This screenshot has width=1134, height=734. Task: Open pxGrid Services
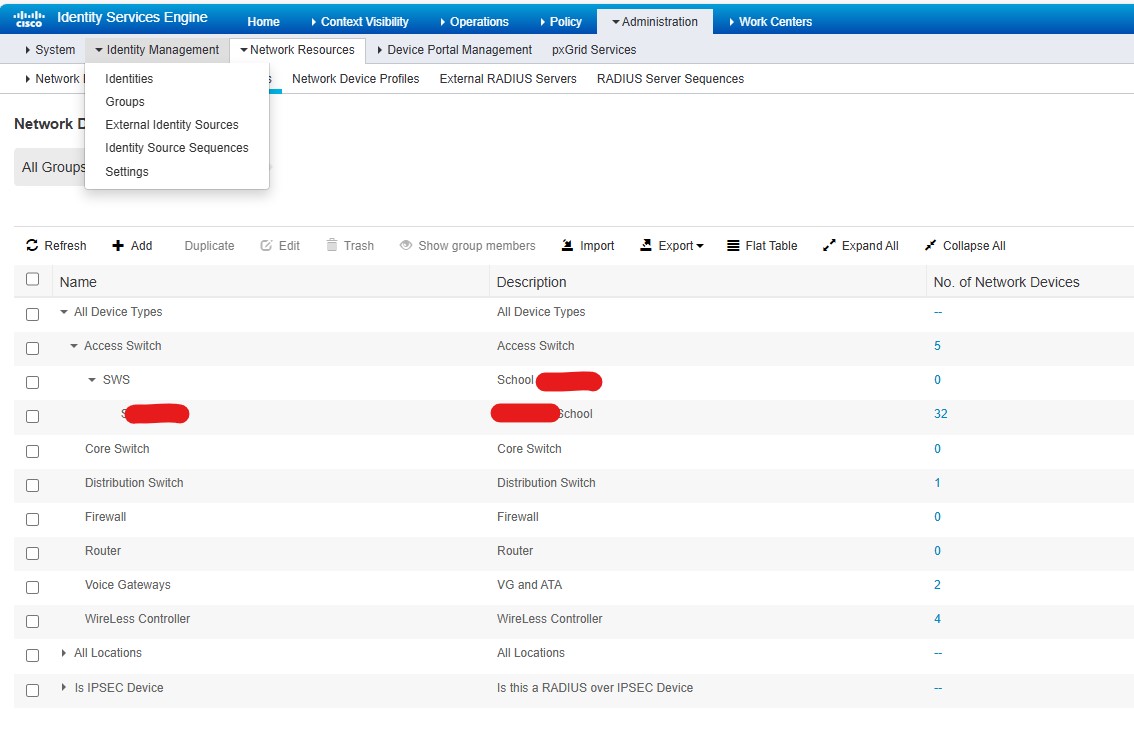pos(594,49)
